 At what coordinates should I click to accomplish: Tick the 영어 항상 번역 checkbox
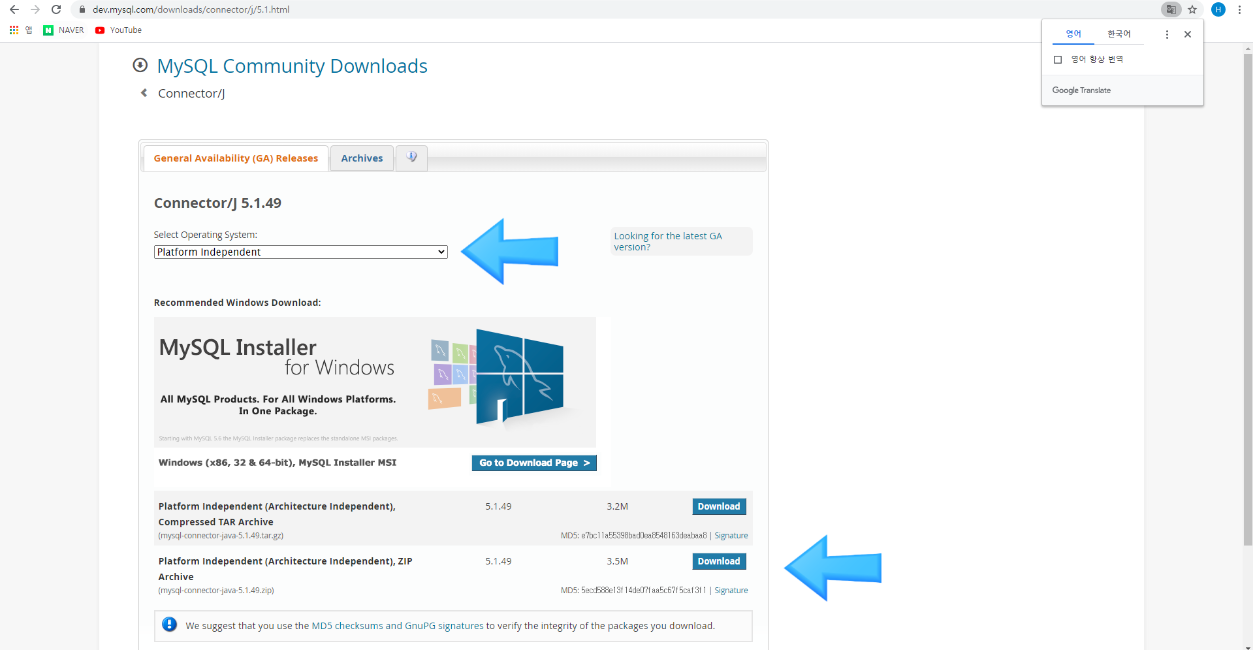point(1058,60)
